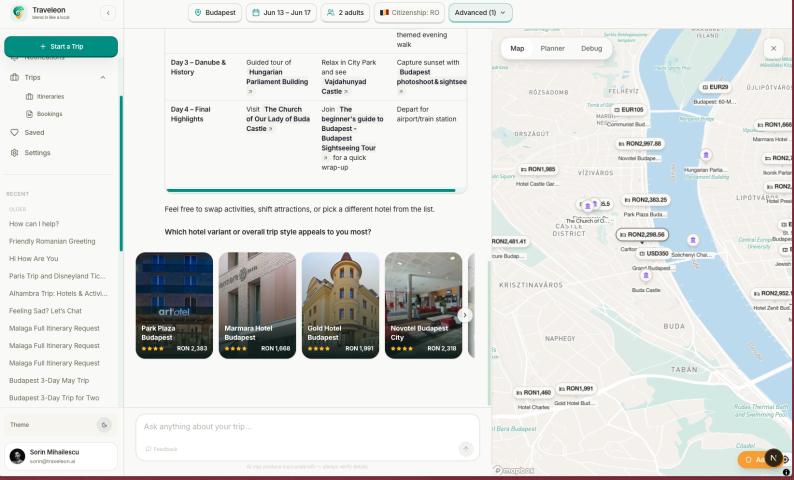Open link icon before 'for a quick wrap-up'
The image size is (794, 480).
[326, 158]
